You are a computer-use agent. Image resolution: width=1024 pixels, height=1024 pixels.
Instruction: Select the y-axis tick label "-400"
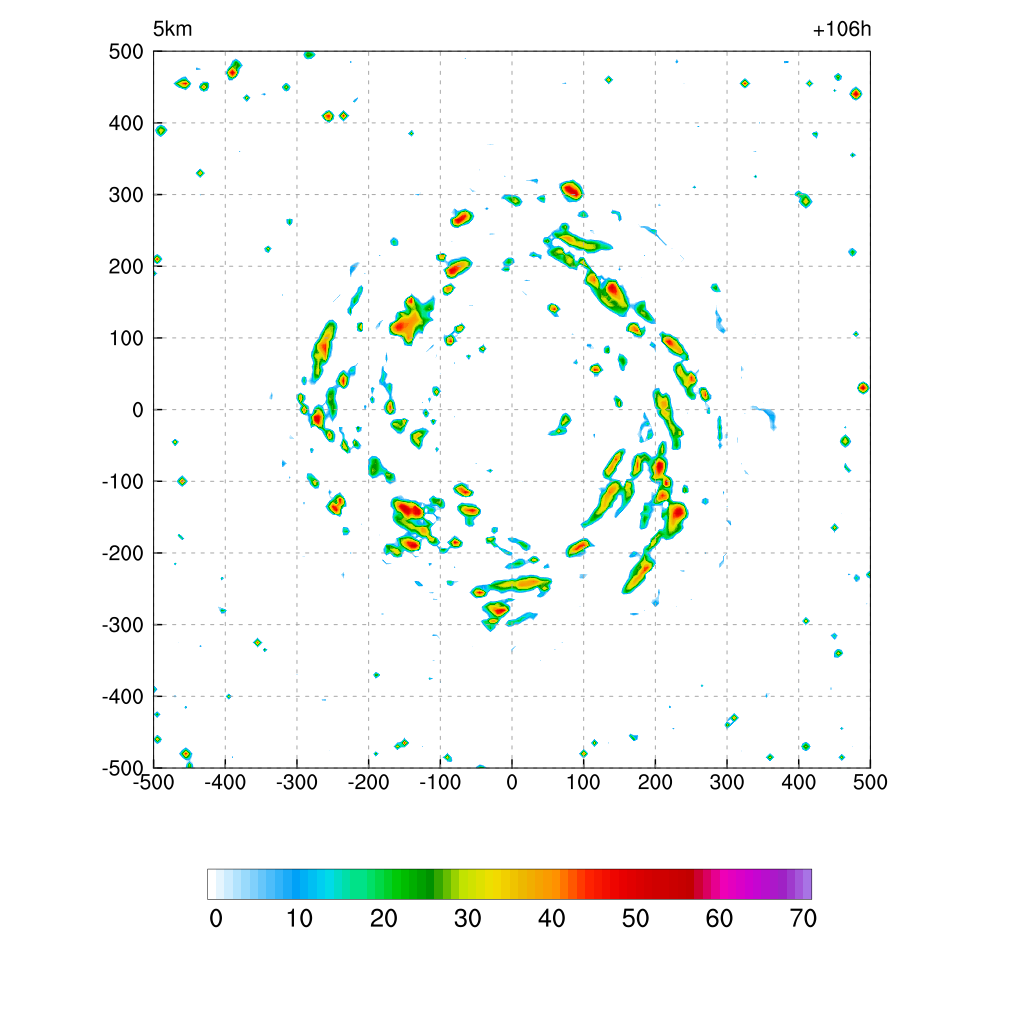coord(123,697)
